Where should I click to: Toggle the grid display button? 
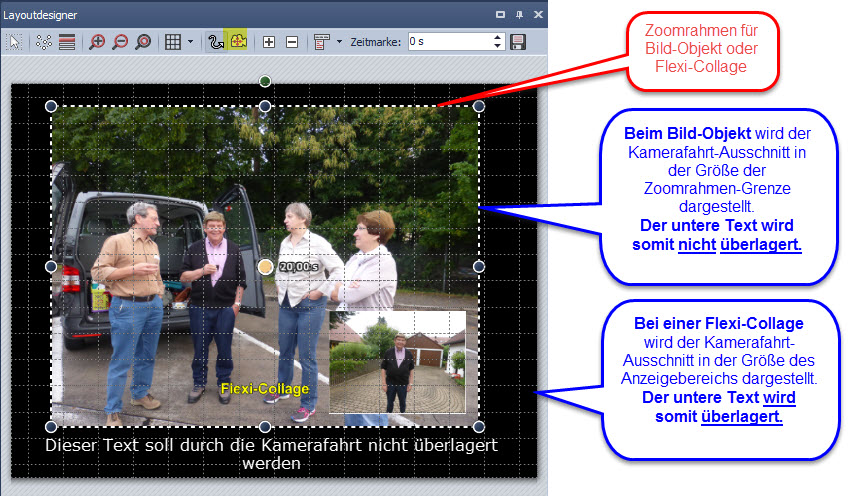pyautogui.click(x=172, y=42)
